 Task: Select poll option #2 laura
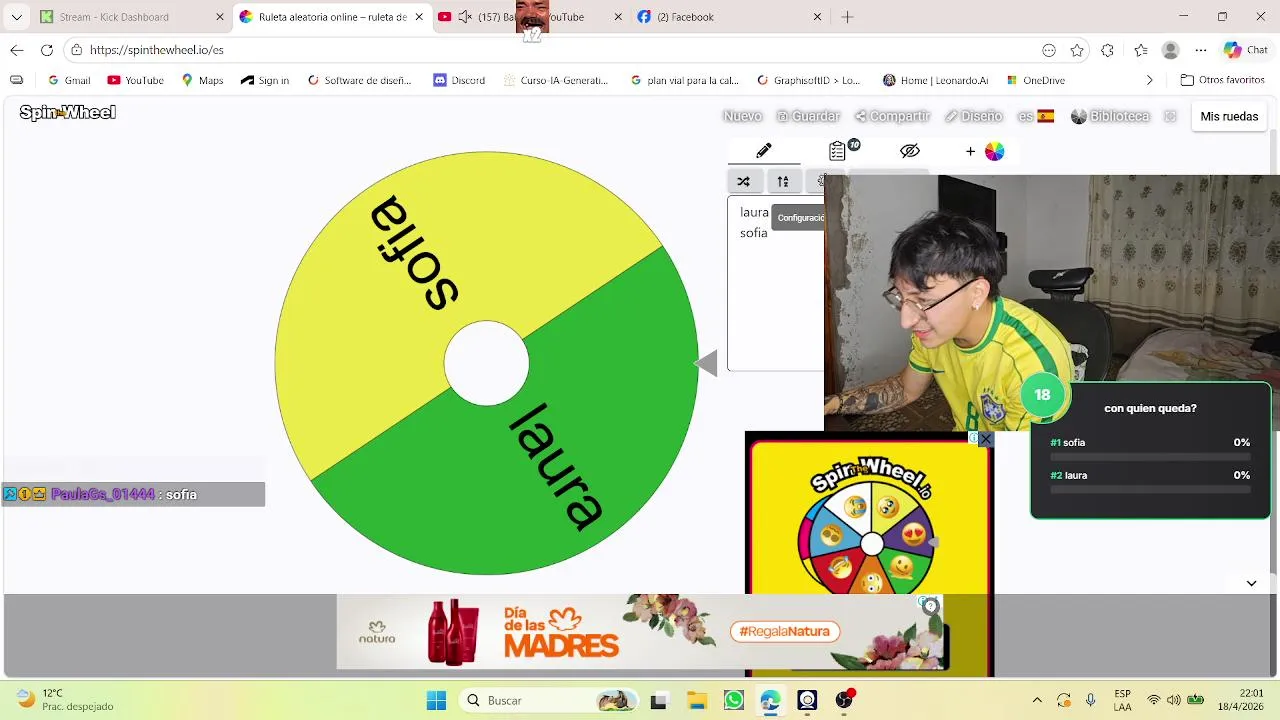tap(1150, 480)
